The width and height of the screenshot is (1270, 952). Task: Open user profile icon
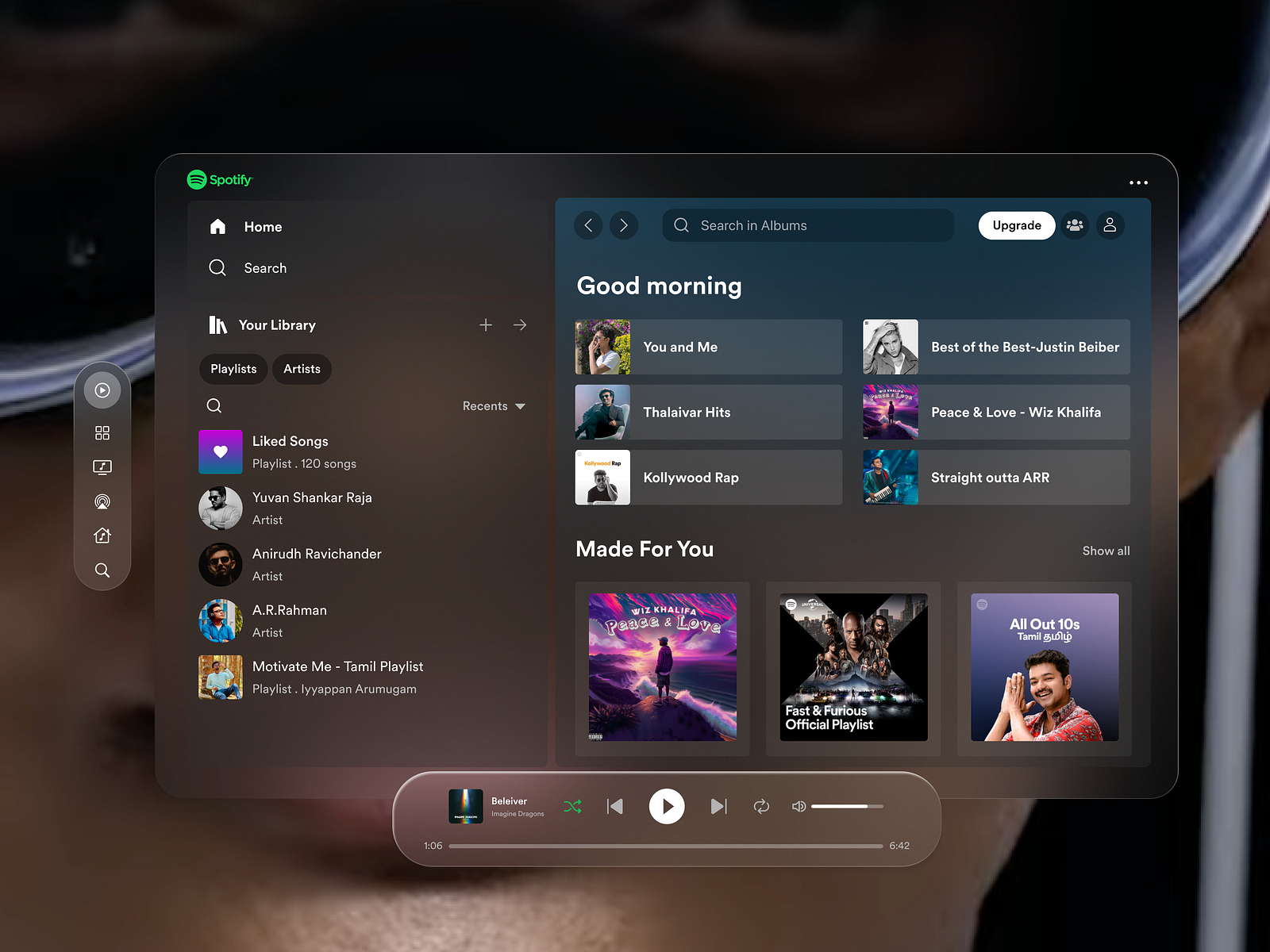(1110, 225)
